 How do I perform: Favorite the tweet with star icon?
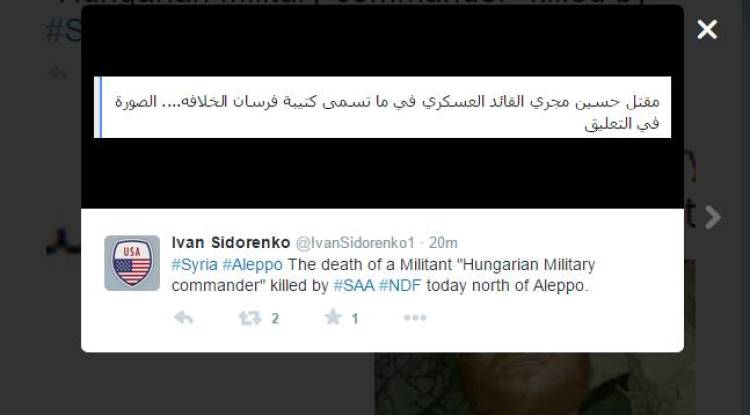pyautogui.click(x=333, y=317)
